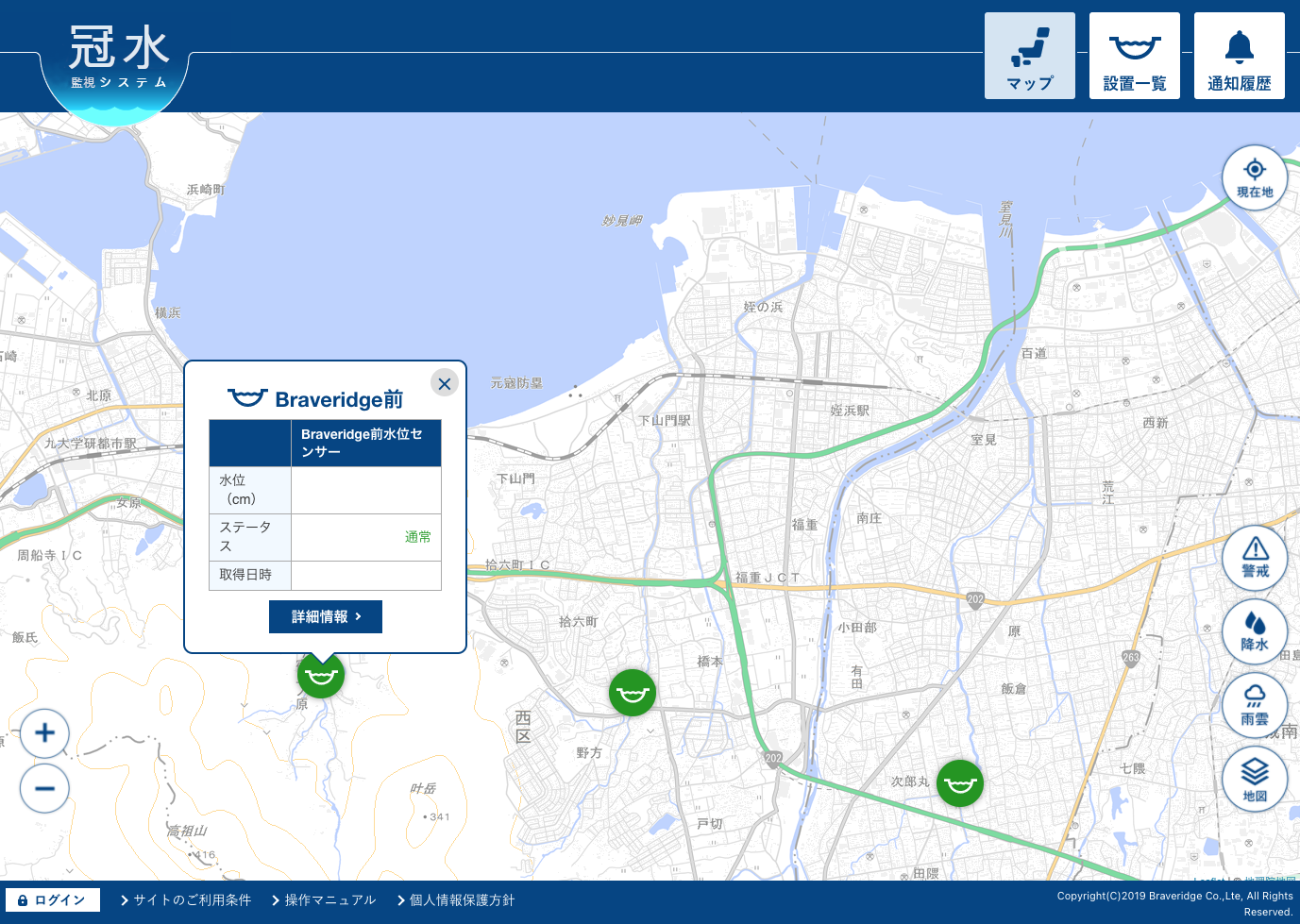The height and width of the screenshot is (924, 1300).
Task: Toggle the 降水 precipitation layer
Action: pyautogui.click(x=1255, y=631)
